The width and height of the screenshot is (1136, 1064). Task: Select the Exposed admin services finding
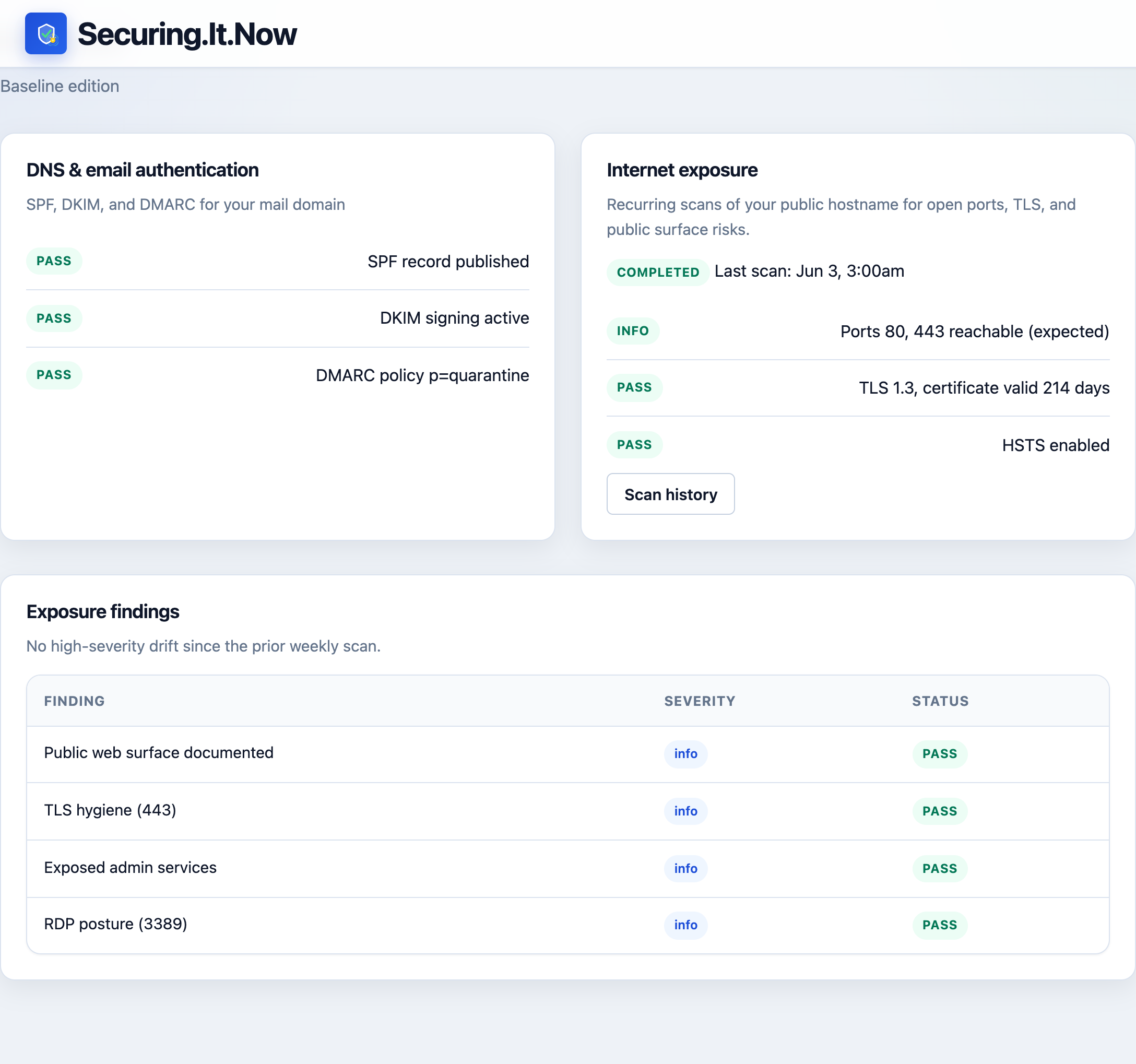tap(129, 867)
